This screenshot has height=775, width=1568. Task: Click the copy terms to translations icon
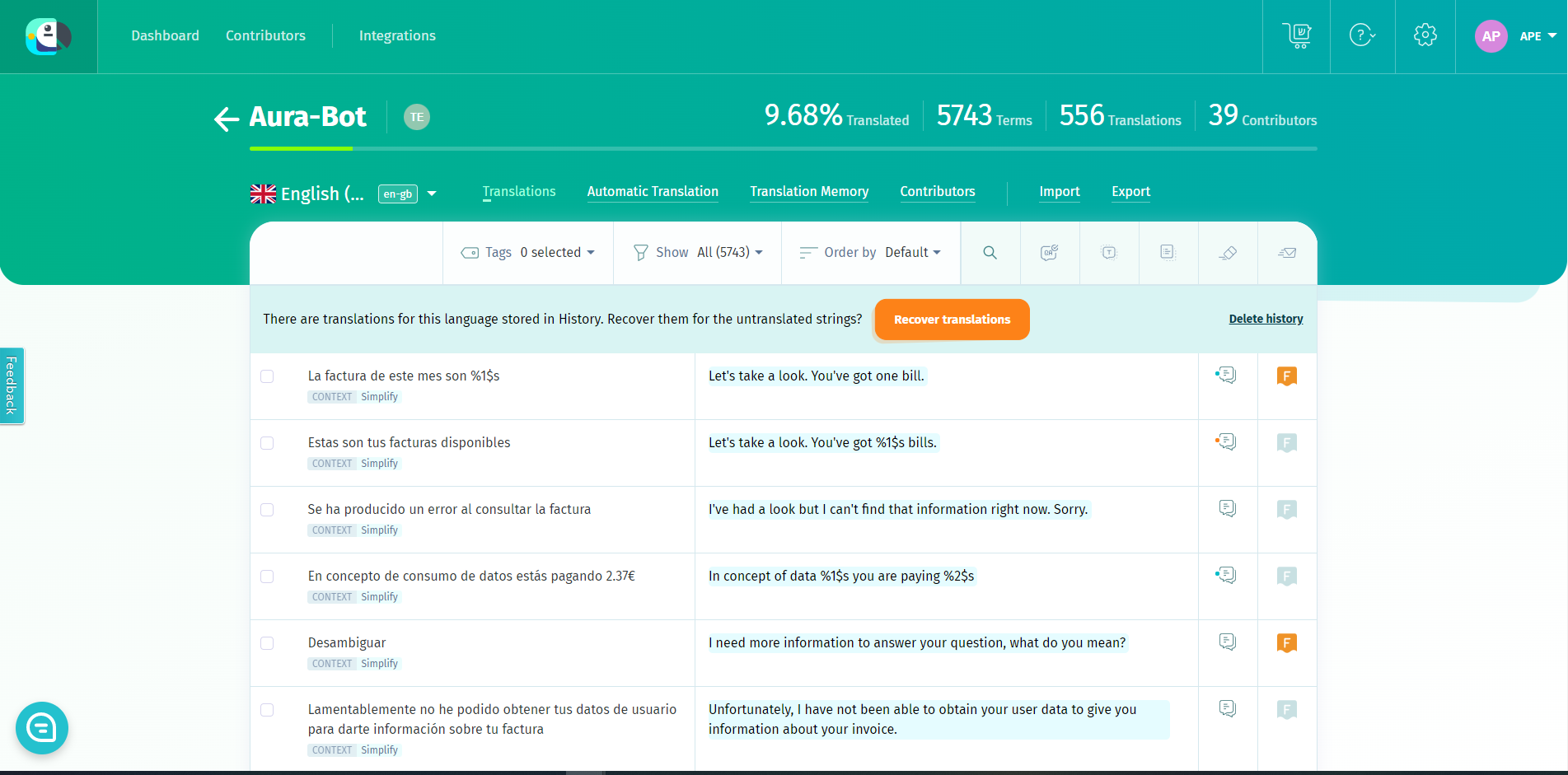pyautogui.click(x=1109, y=253)
